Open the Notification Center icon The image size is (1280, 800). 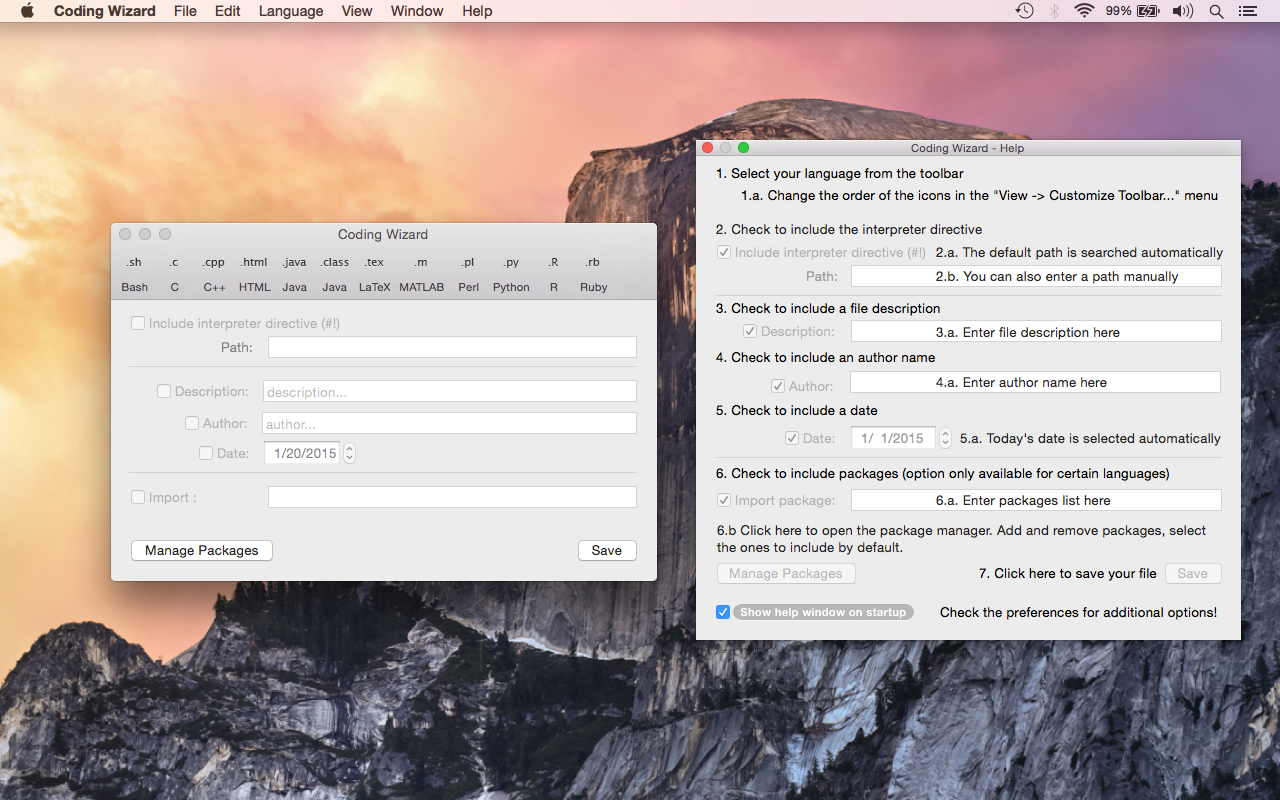coord(1247,11)
